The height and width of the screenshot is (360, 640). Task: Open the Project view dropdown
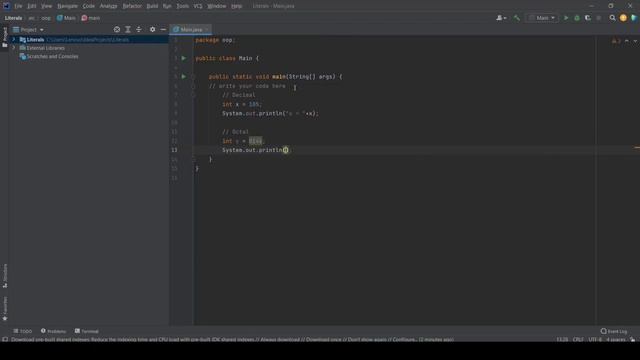coord(28,30)
